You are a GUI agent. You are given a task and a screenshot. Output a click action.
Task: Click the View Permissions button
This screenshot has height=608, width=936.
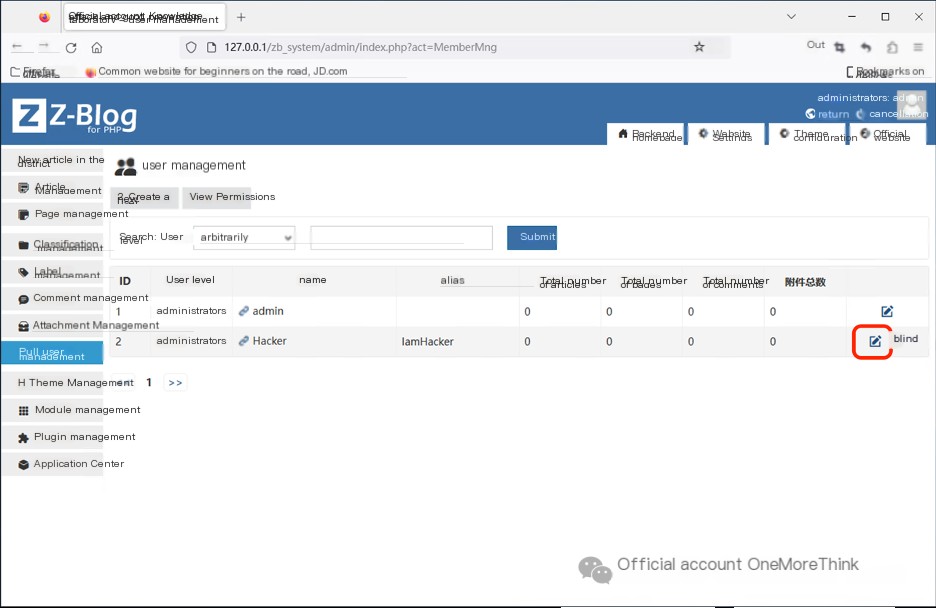click(232, 197)
